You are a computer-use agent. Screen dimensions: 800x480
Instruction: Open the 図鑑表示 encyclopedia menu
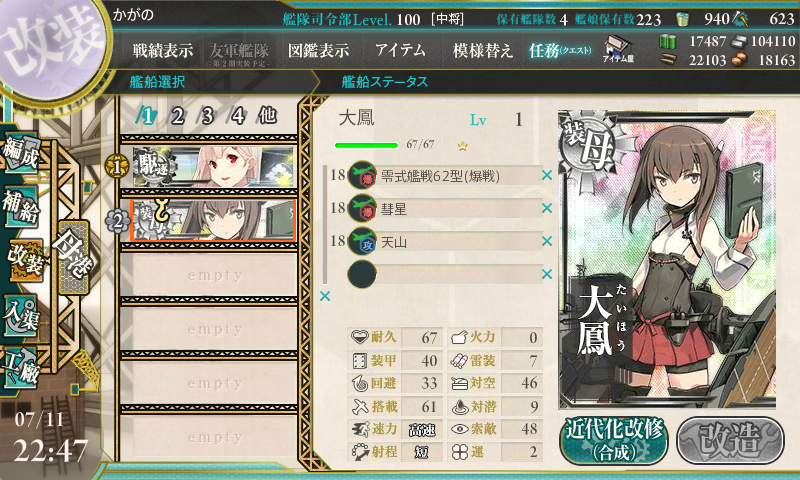(x=318, y=50)
